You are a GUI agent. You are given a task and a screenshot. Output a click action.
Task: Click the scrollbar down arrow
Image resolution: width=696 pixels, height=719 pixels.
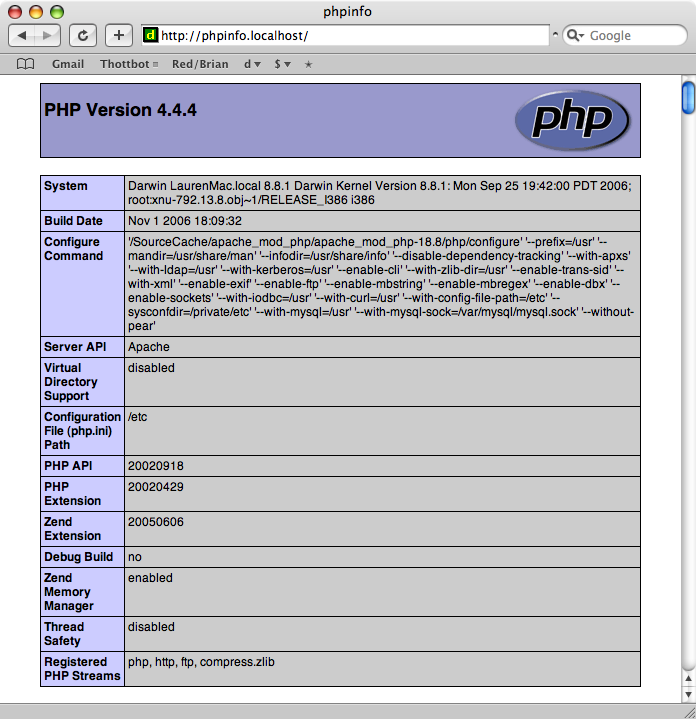click(688, 694)
